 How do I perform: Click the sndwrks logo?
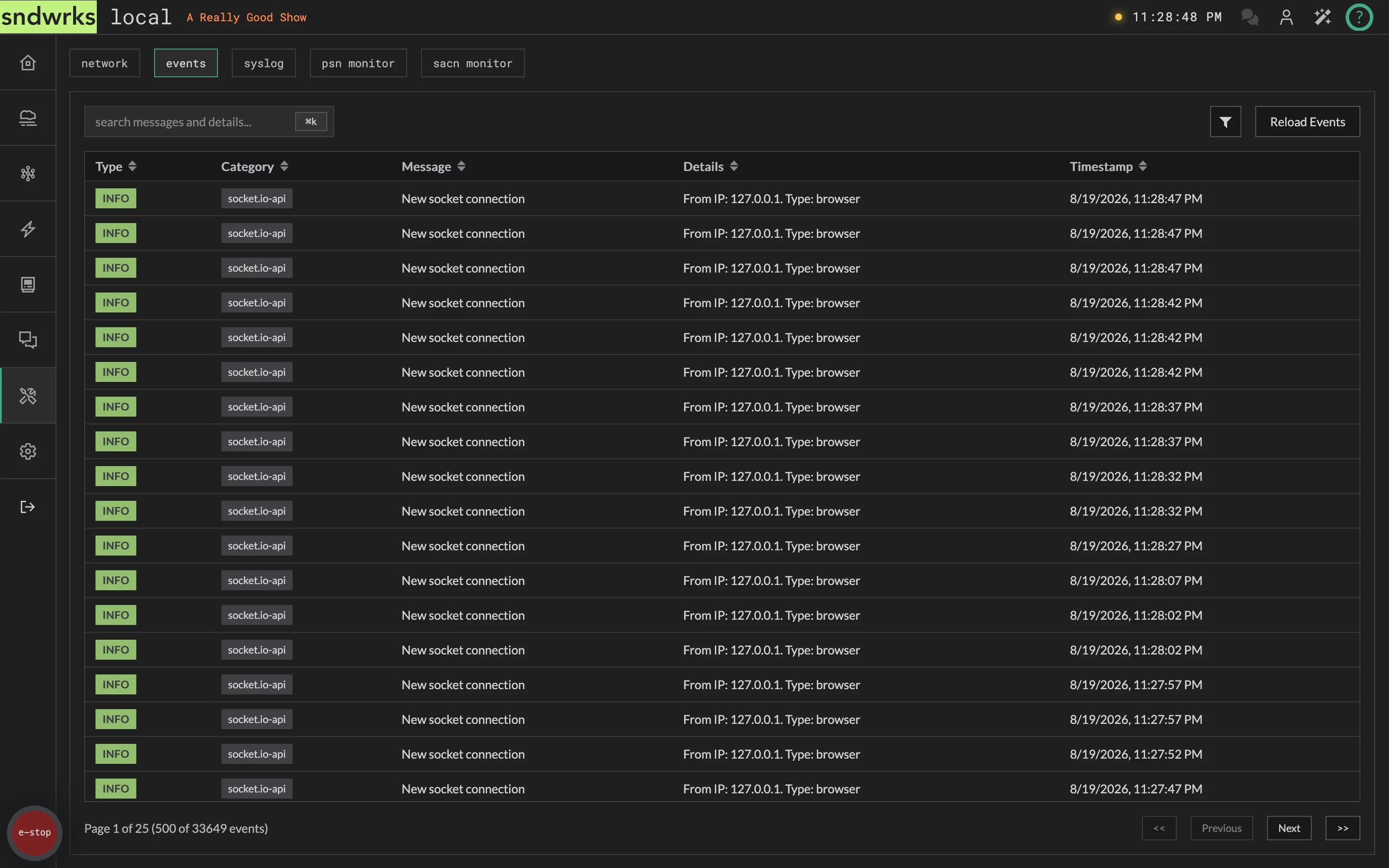[x=48, y=16]
